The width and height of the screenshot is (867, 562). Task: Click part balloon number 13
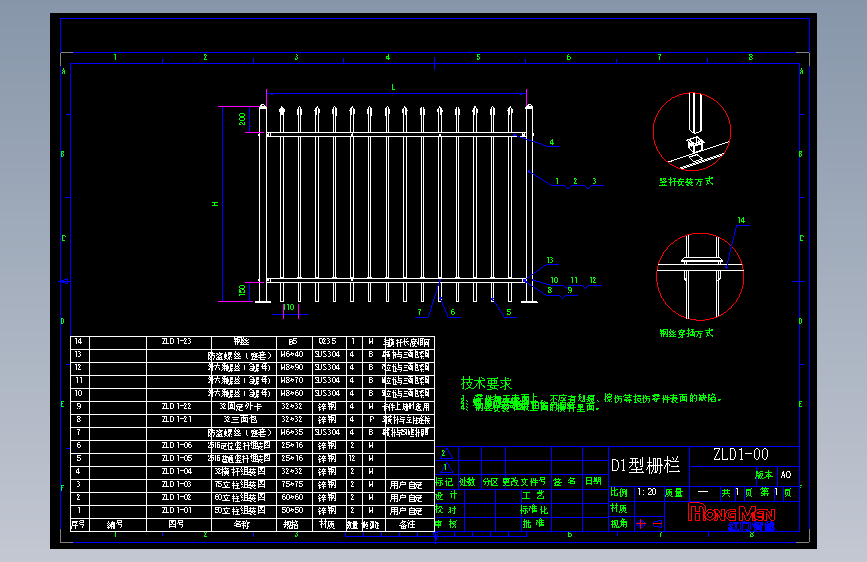tap(550, 260)
